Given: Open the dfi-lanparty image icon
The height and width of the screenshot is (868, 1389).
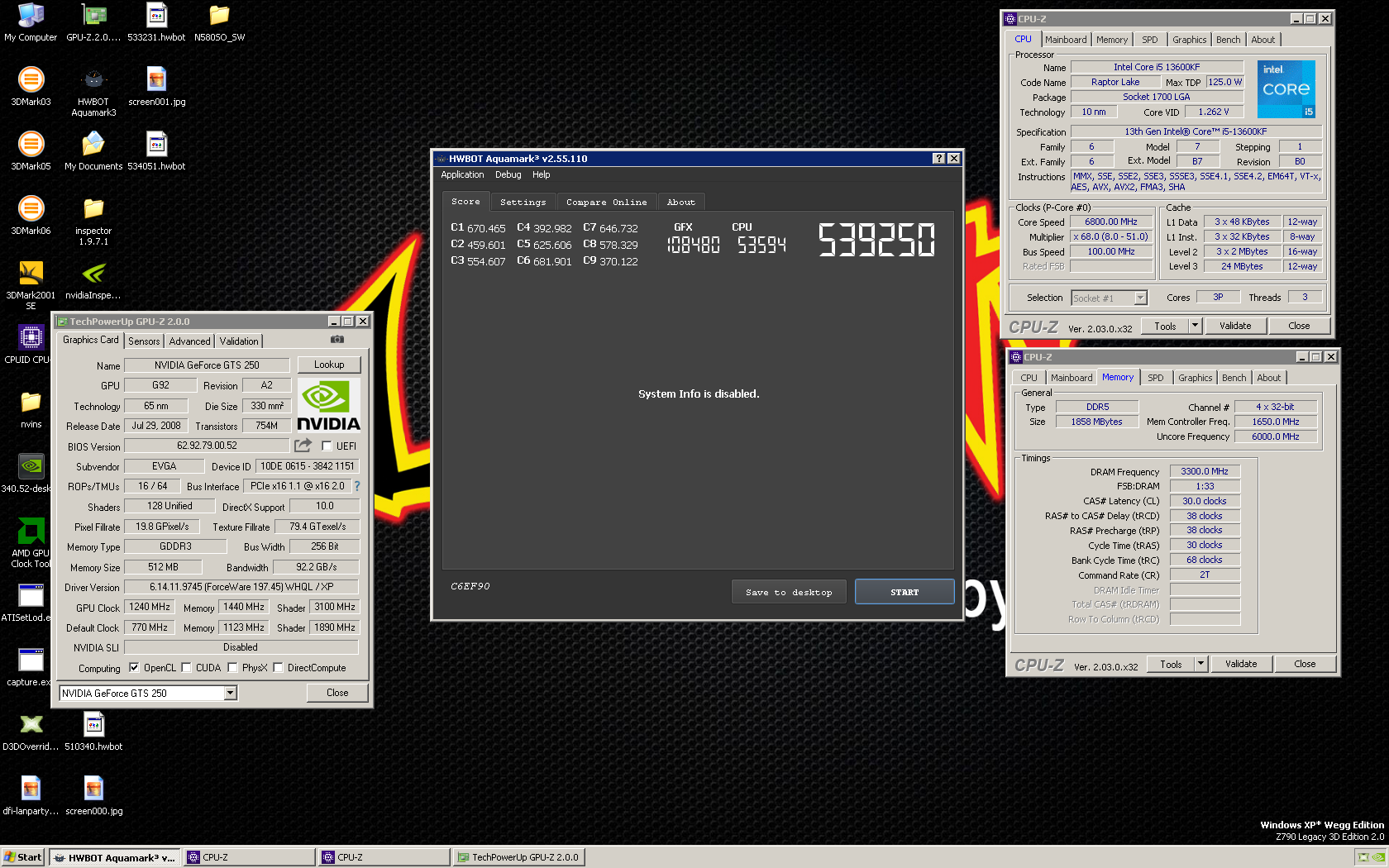Looking at the screenshot, I should coord(31,796).
